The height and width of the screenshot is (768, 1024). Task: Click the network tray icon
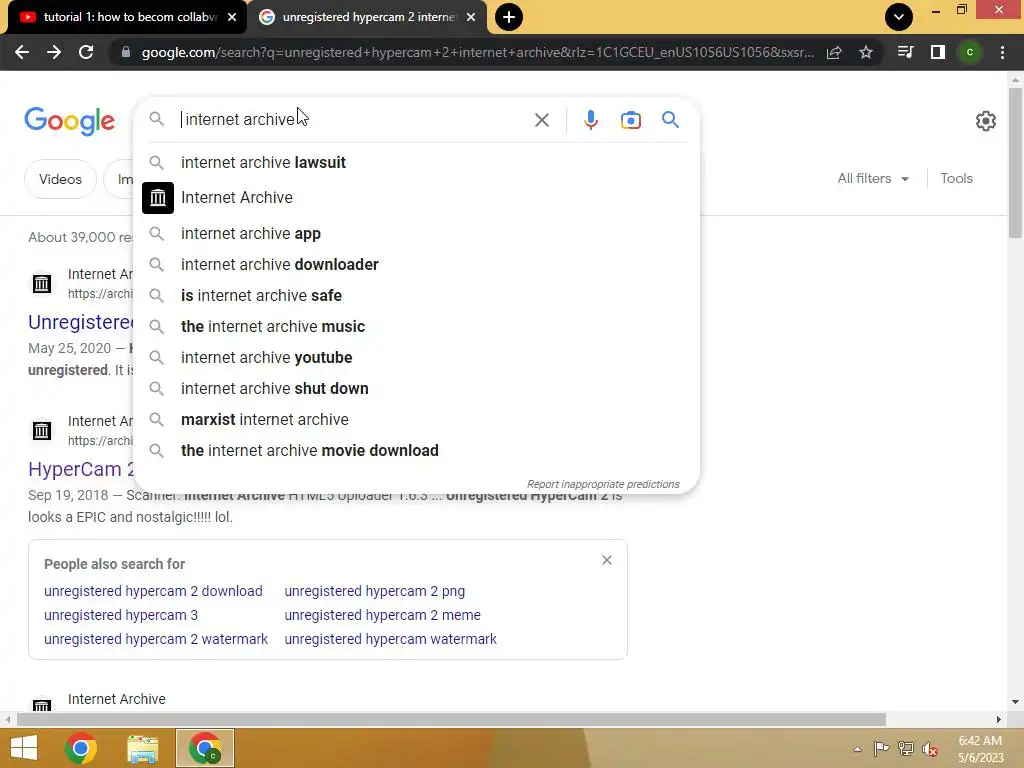[x=905, y=748]
